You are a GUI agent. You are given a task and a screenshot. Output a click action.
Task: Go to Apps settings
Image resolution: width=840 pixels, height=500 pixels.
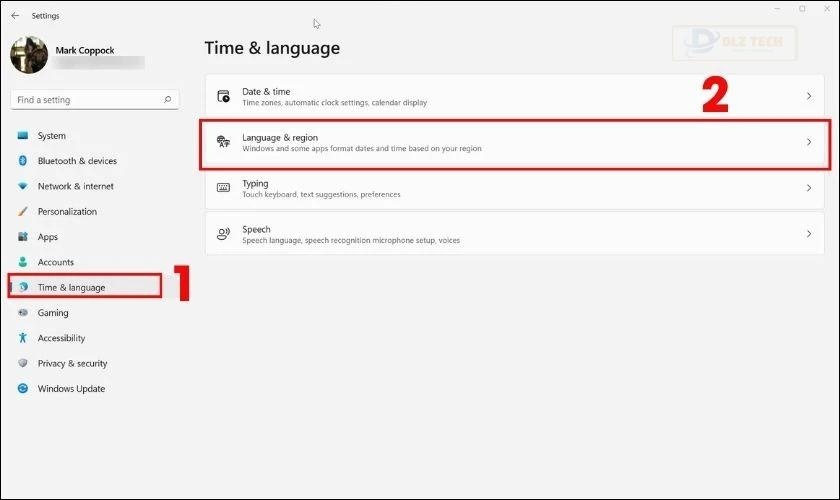(x=48, y=237)
